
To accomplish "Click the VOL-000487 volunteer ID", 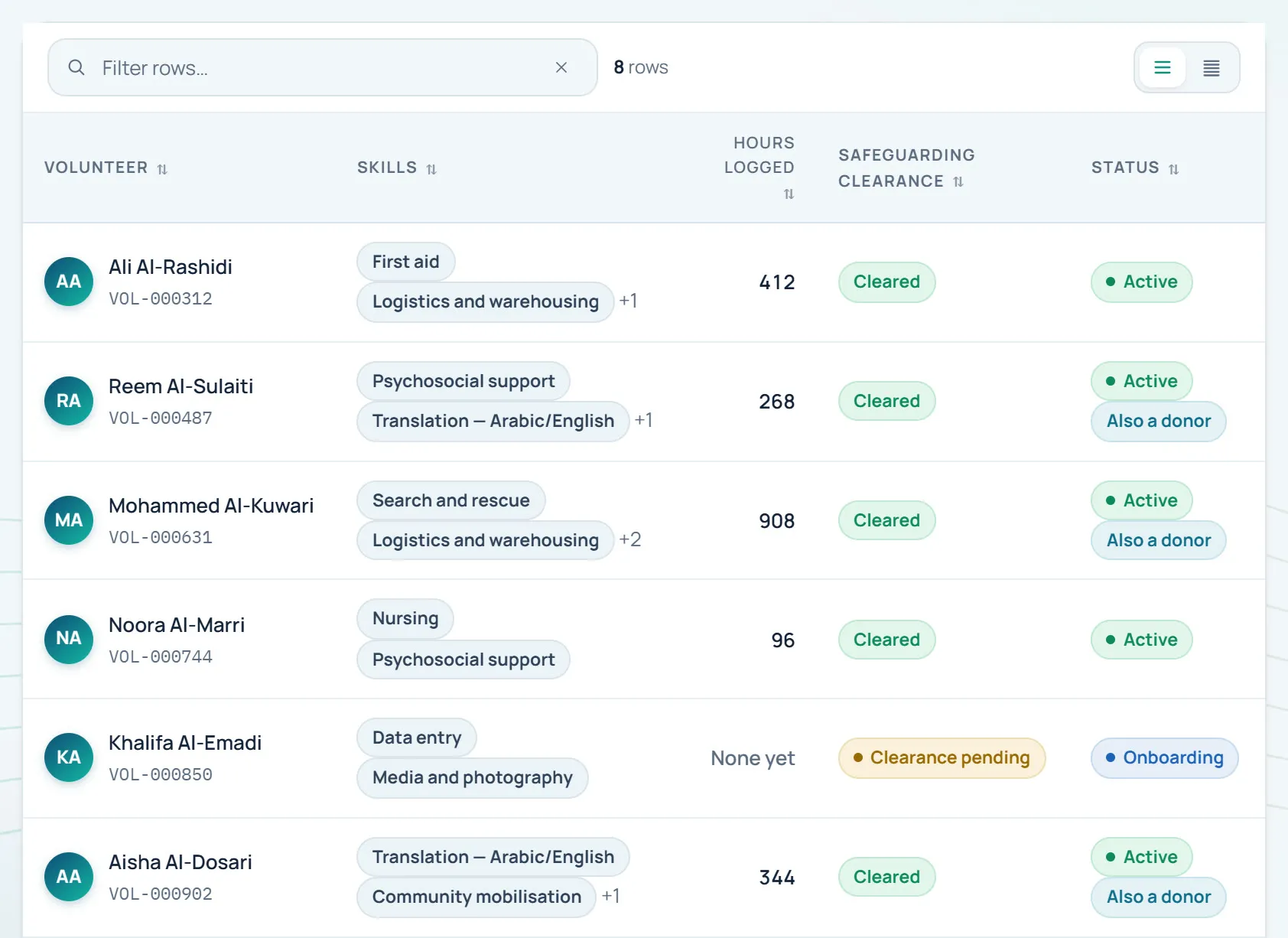I will 161,419.
